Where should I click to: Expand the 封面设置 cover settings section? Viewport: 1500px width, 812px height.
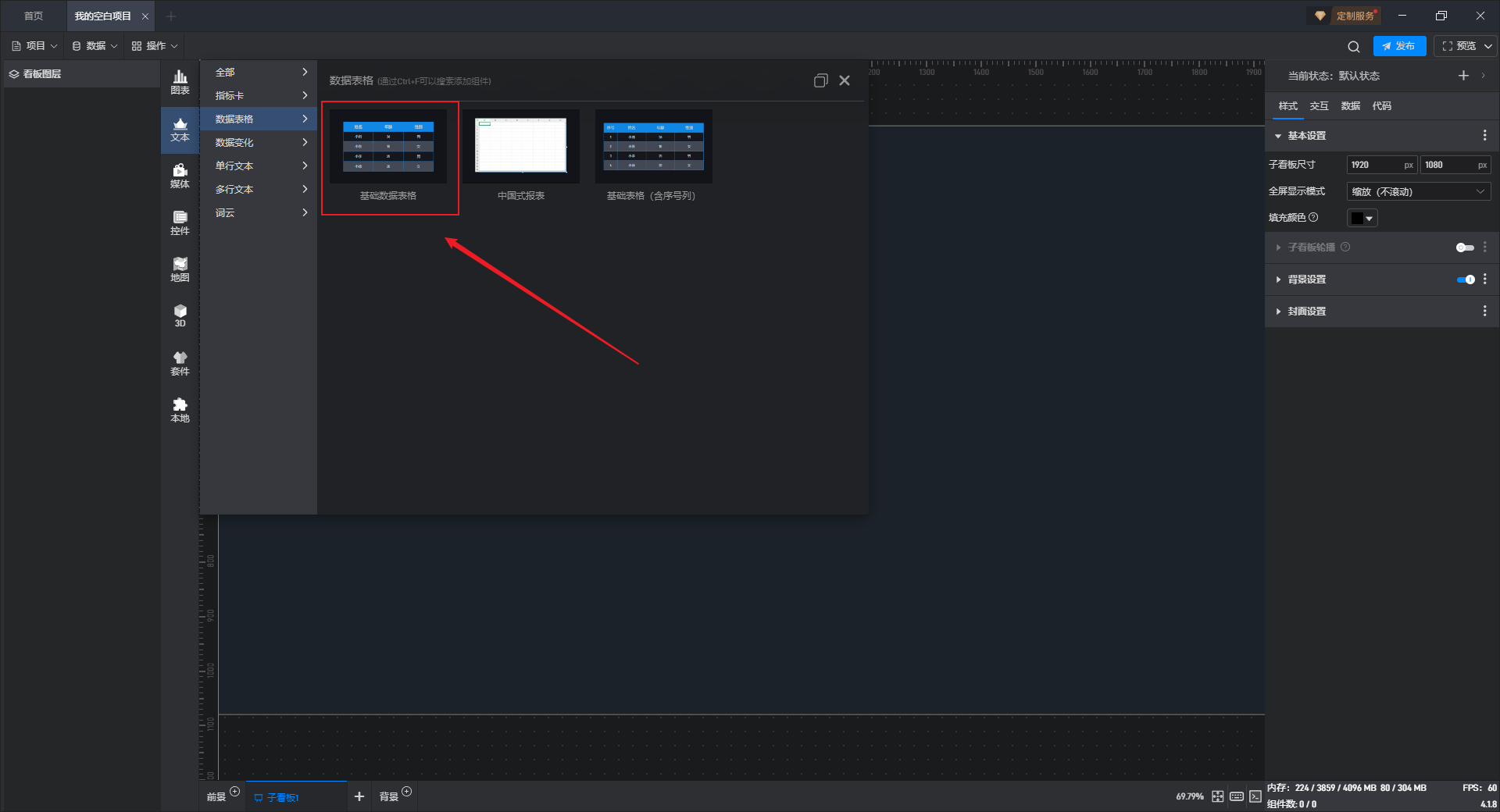coord(1306,312)
